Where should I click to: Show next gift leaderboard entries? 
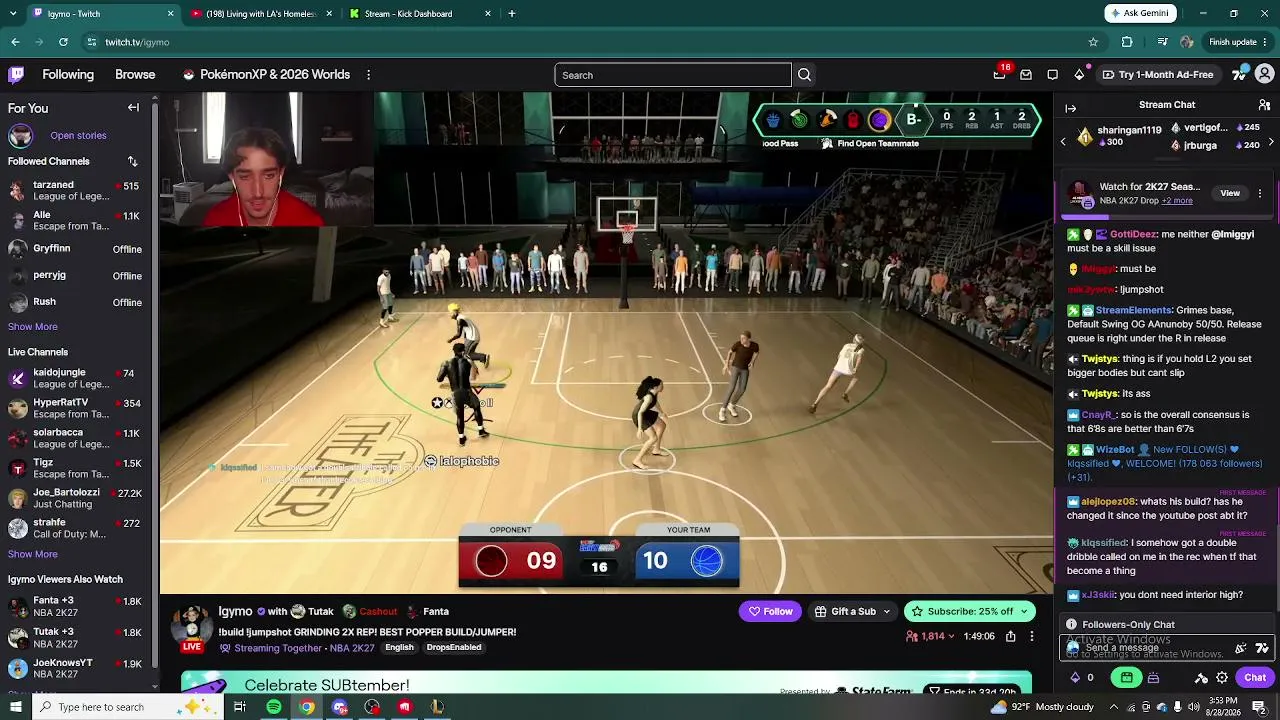[x=1271, y=142]
